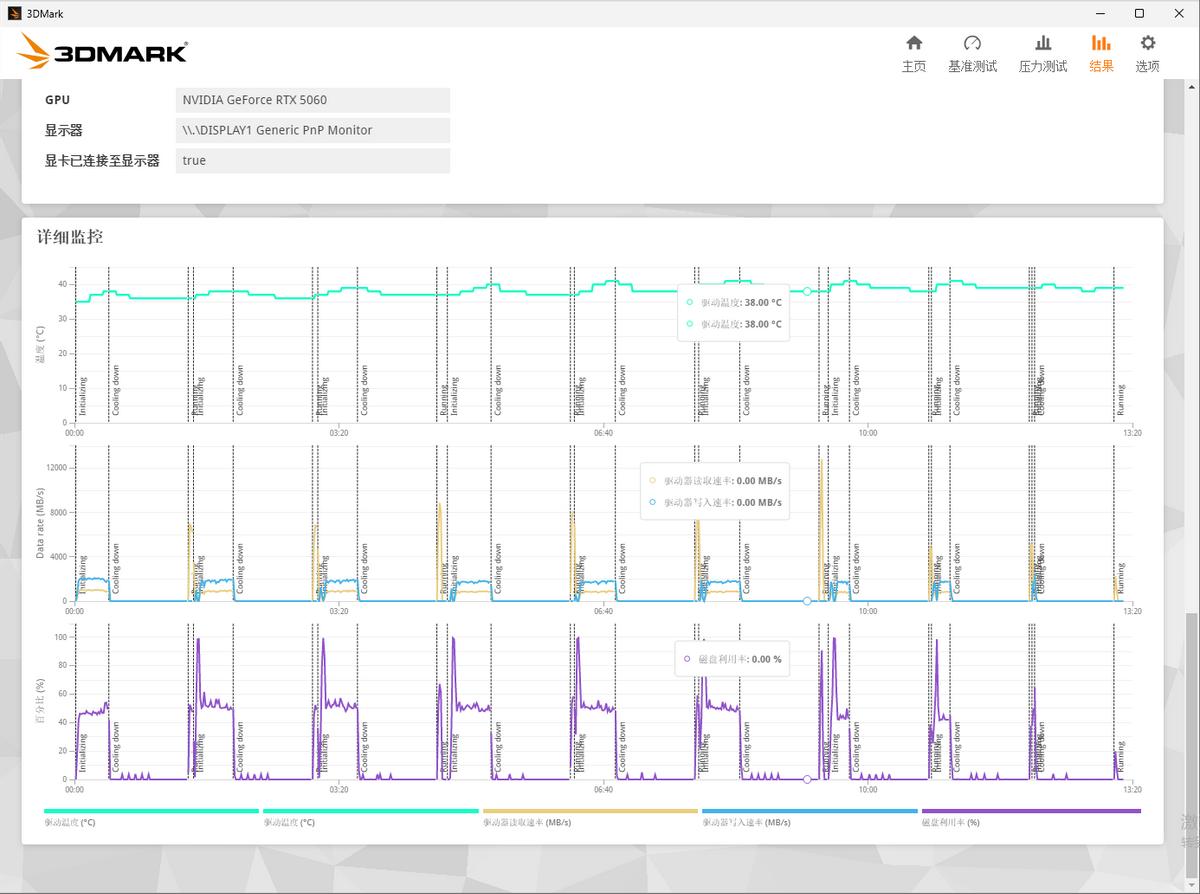
Task: Click the circle marker on the data rate chart
Action: coord(807,601)
